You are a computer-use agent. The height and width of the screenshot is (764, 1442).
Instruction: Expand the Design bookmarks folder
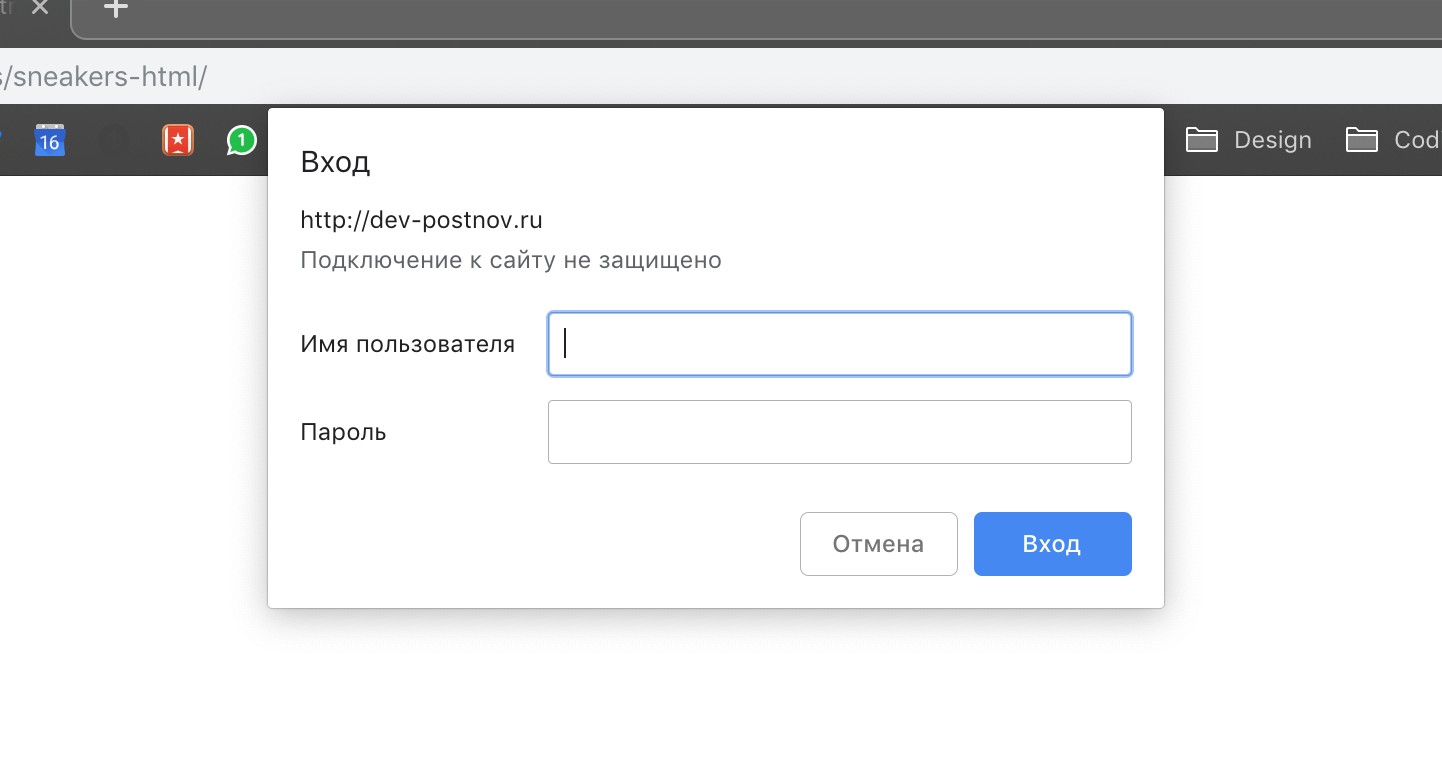(x=1249, y=140)
